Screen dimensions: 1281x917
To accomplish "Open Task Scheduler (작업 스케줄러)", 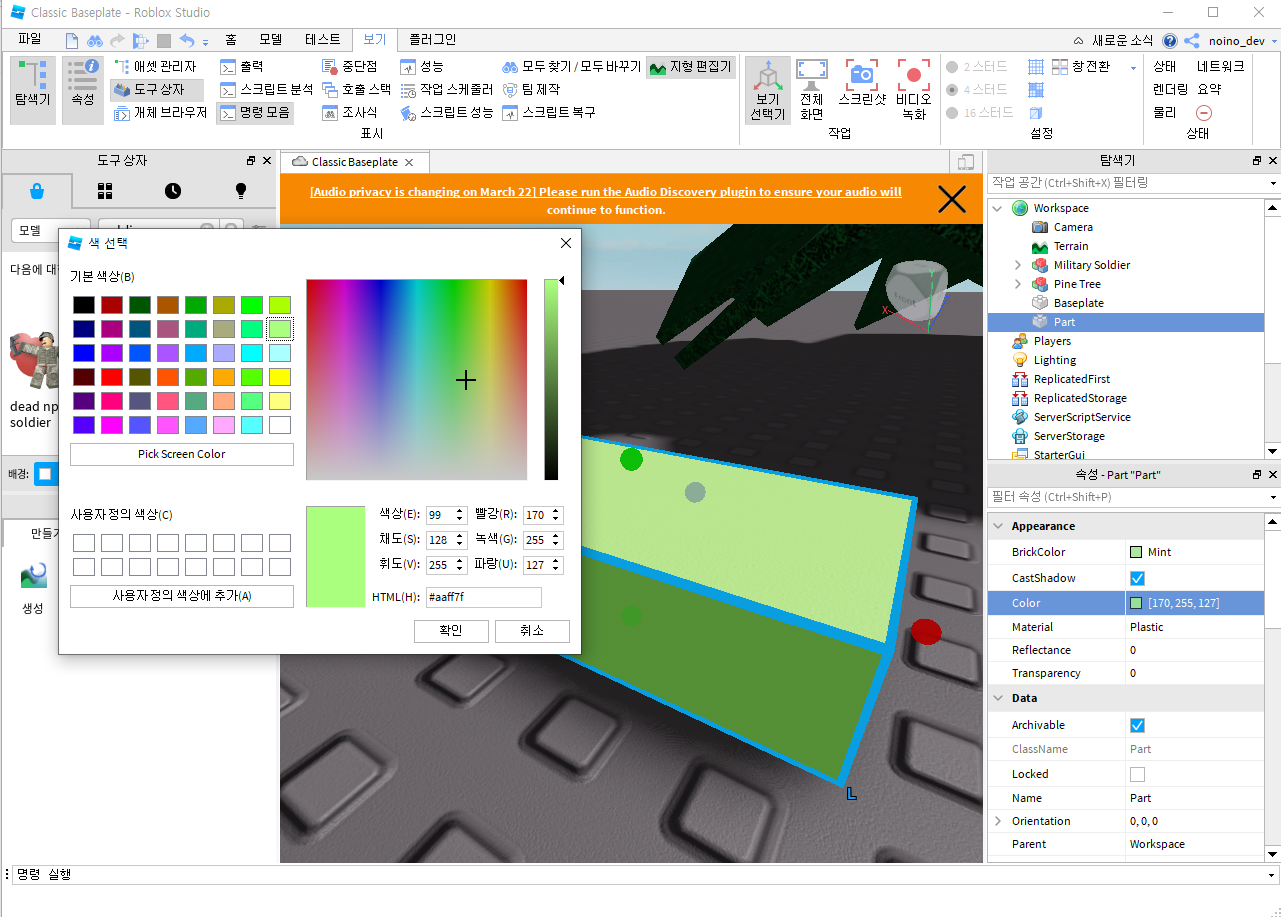I will point(446,89).
